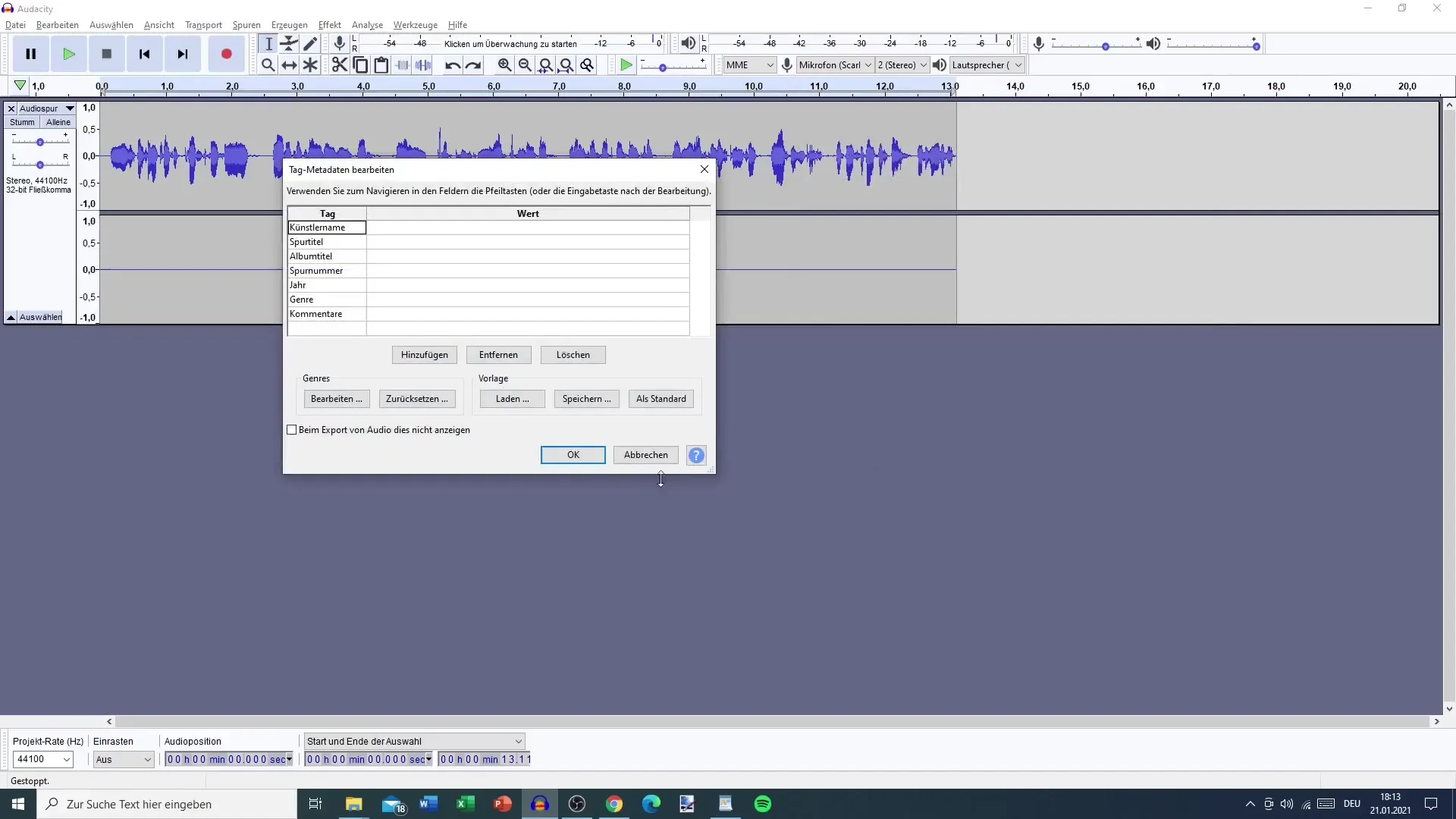Skip to start of project
This screenshot has height=819, width=1456.
(x=145, y=54)
